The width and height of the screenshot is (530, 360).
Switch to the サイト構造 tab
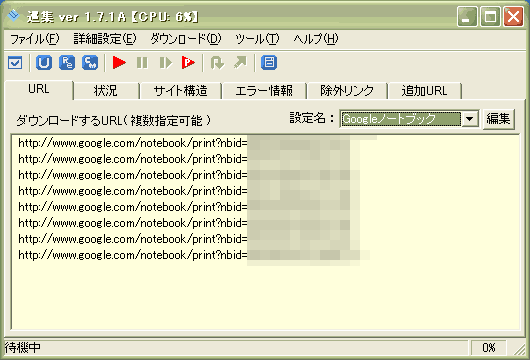[x=180, y=91]
